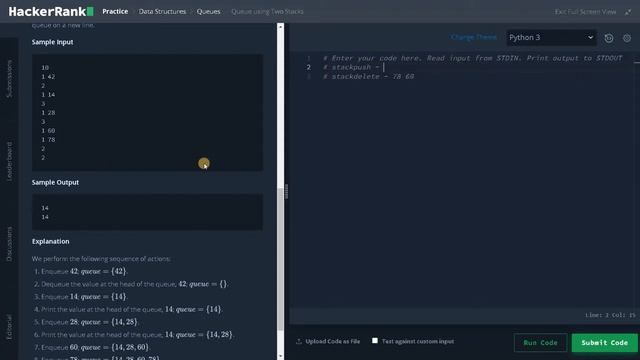Open the Discussions side tab

(x=9, y=244)
